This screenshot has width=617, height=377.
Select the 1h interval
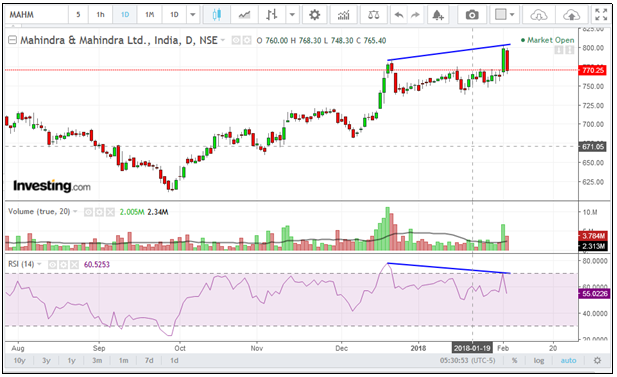(x=100, y=15)
